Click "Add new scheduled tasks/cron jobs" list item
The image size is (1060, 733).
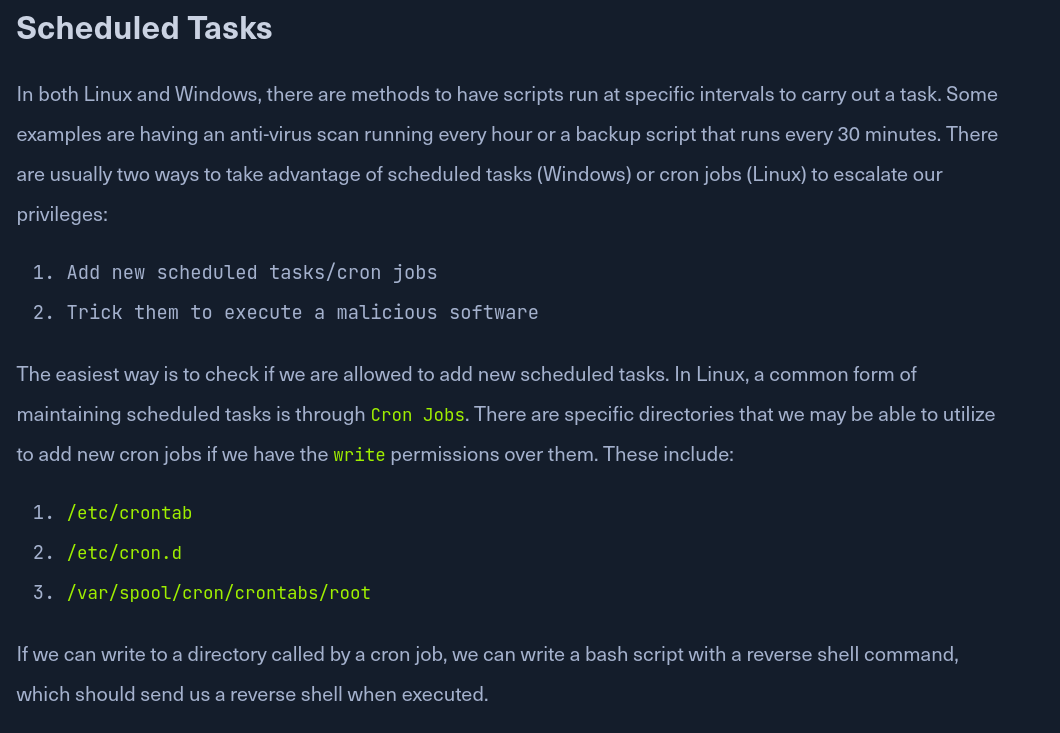tap(252, 272)
